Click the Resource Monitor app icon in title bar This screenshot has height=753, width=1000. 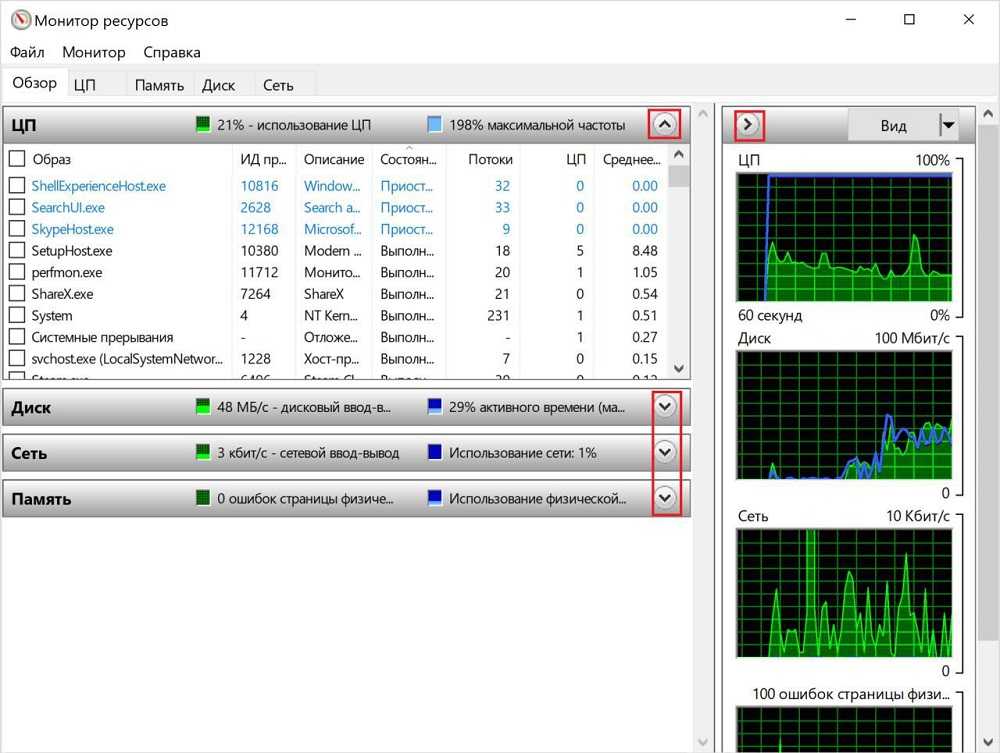pos(20,20)
